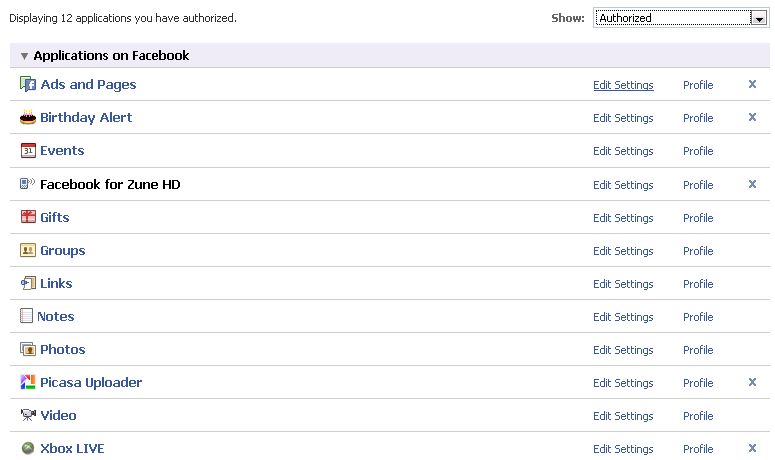Open the Show filter dropdown

(759, 18)
